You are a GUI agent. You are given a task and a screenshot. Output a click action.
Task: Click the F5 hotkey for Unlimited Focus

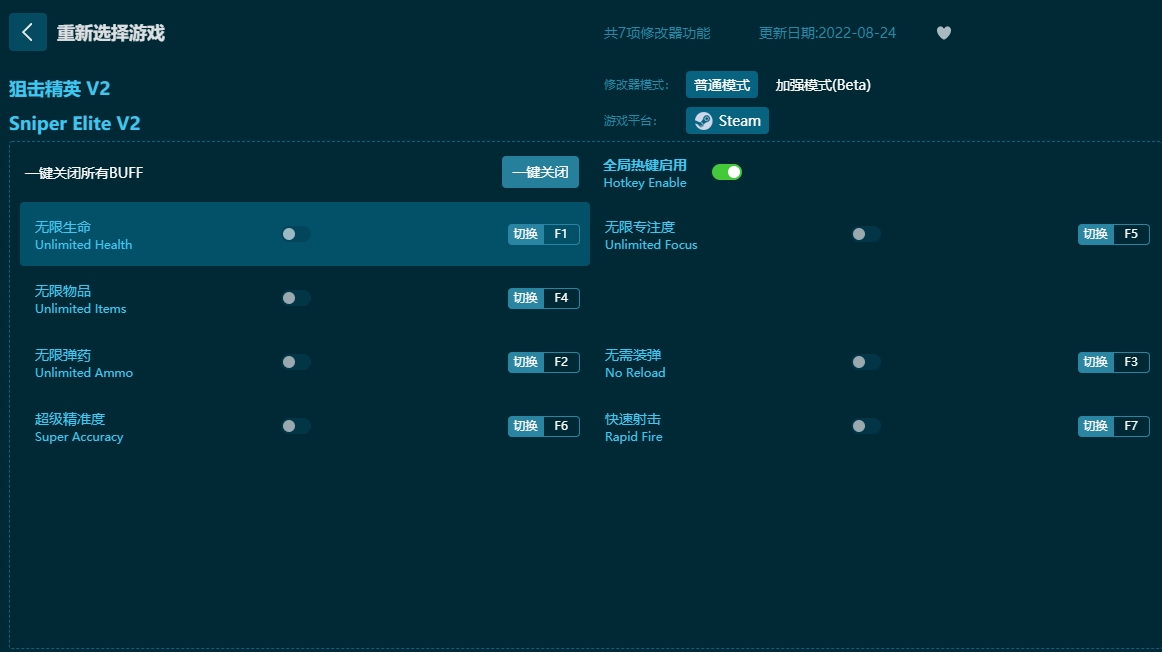[x=1113, y=234]
